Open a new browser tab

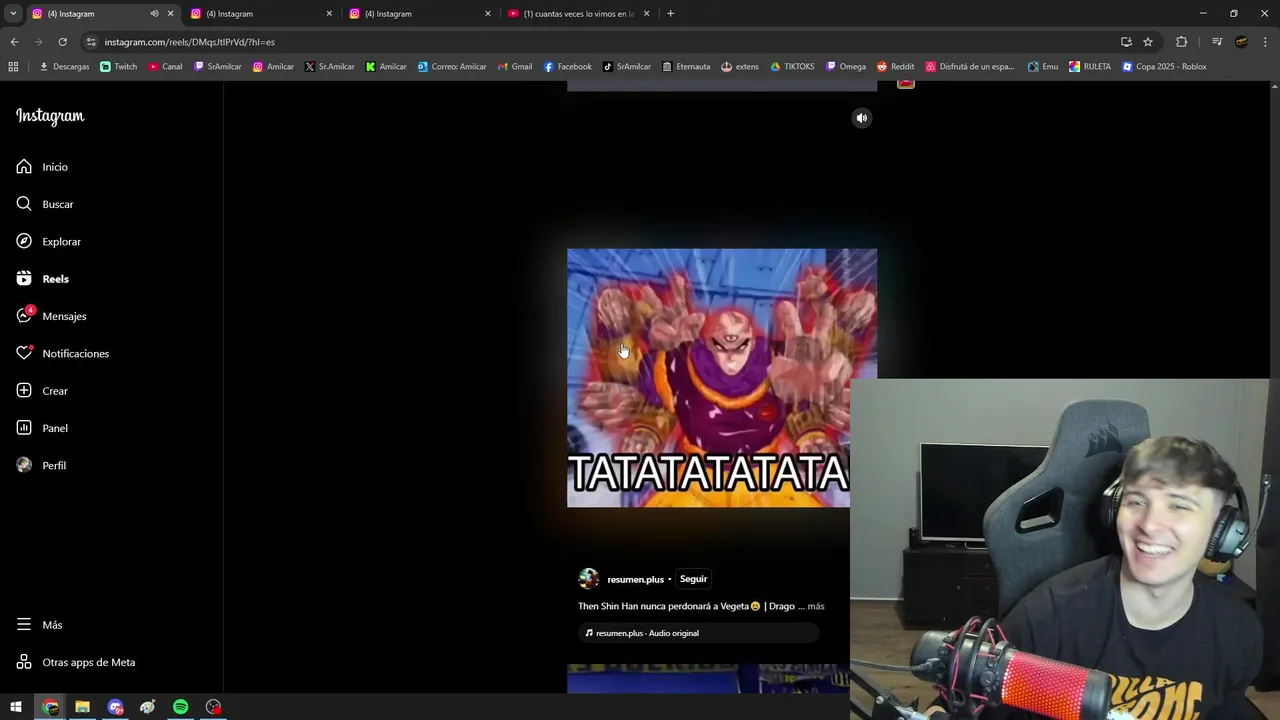tap(670, 14)
